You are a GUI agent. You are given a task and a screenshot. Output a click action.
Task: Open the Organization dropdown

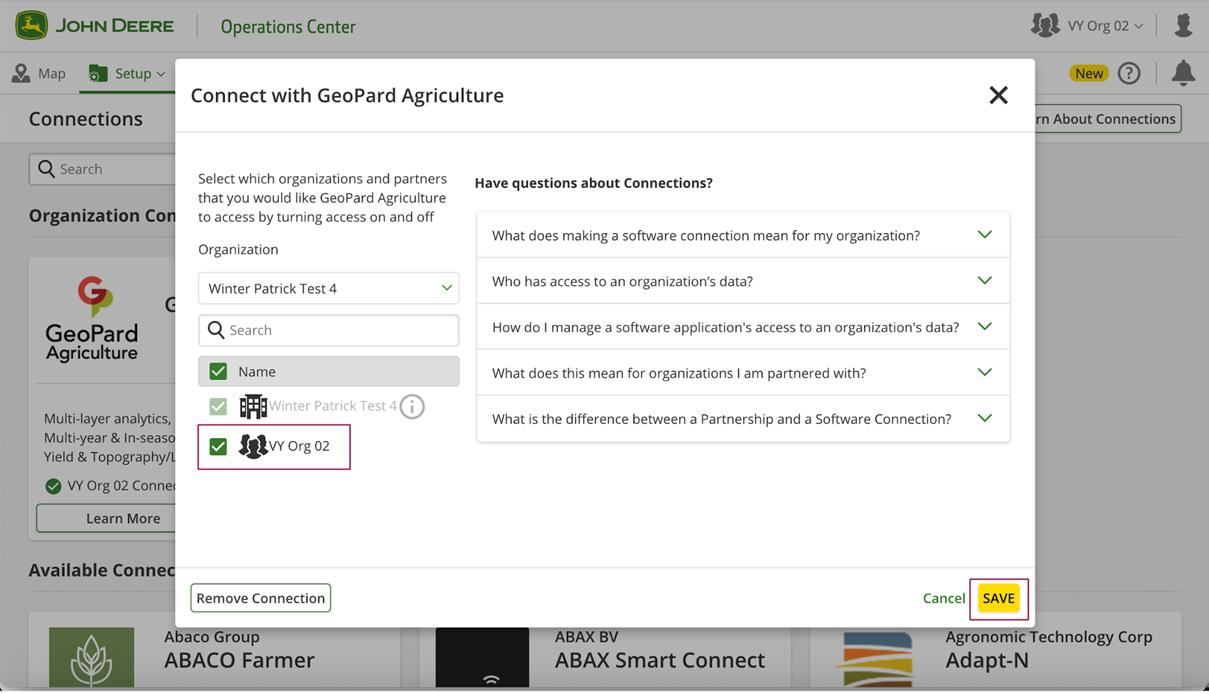[328, 288]
